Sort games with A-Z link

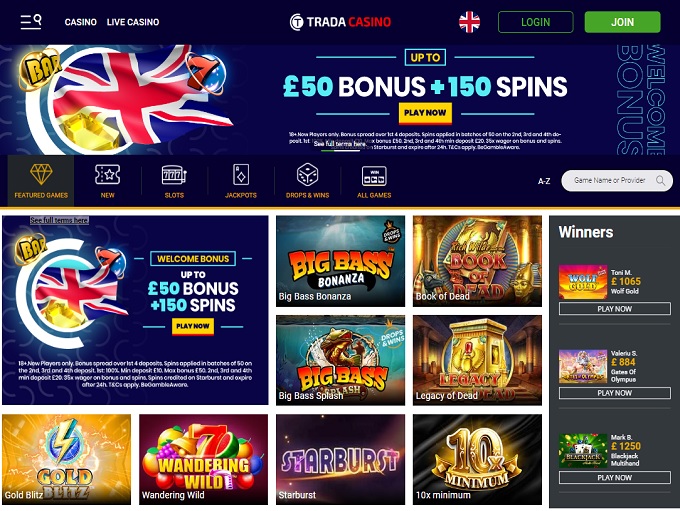544,181
